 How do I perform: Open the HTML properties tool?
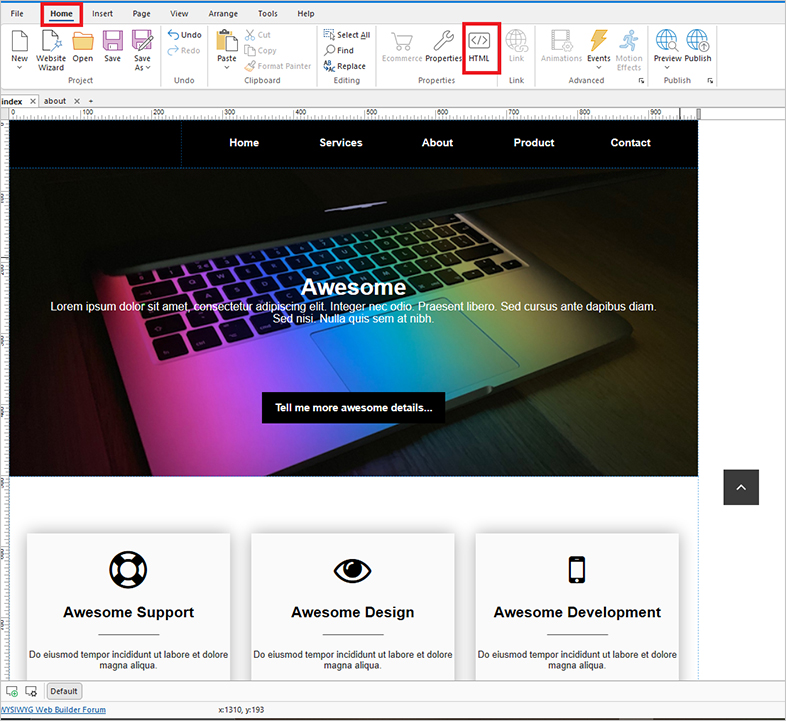pos(479,46)
